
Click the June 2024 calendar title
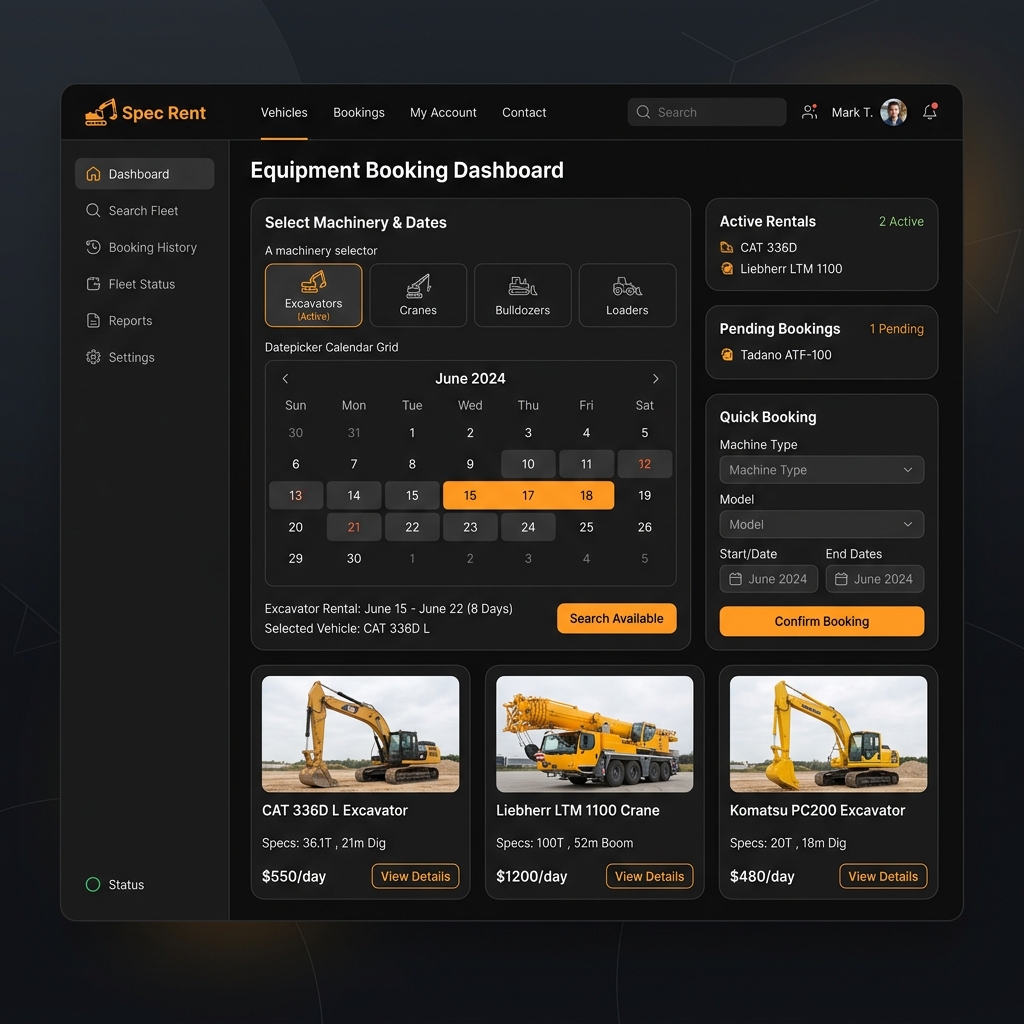470,378
